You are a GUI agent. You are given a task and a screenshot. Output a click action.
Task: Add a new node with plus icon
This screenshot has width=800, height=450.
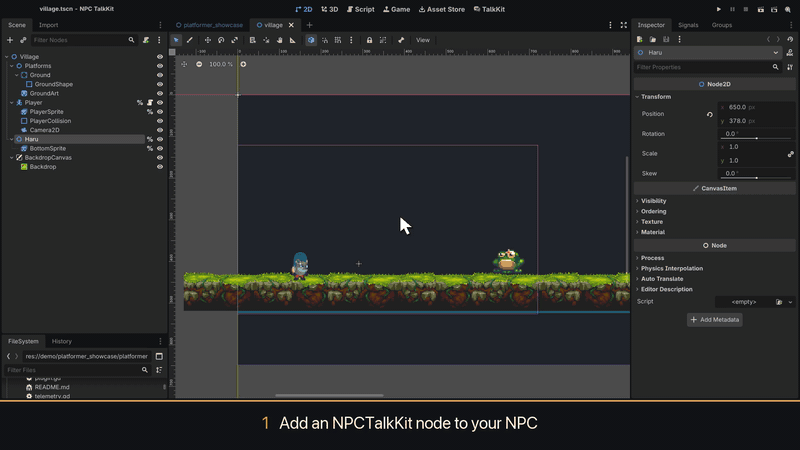point(10,40)
